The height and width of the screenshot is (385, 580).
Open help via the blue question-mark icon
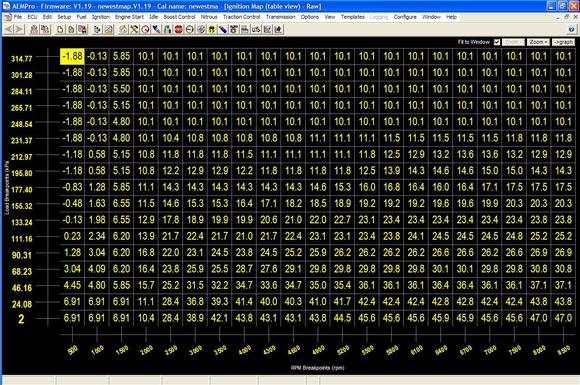(x=571, y=29)
